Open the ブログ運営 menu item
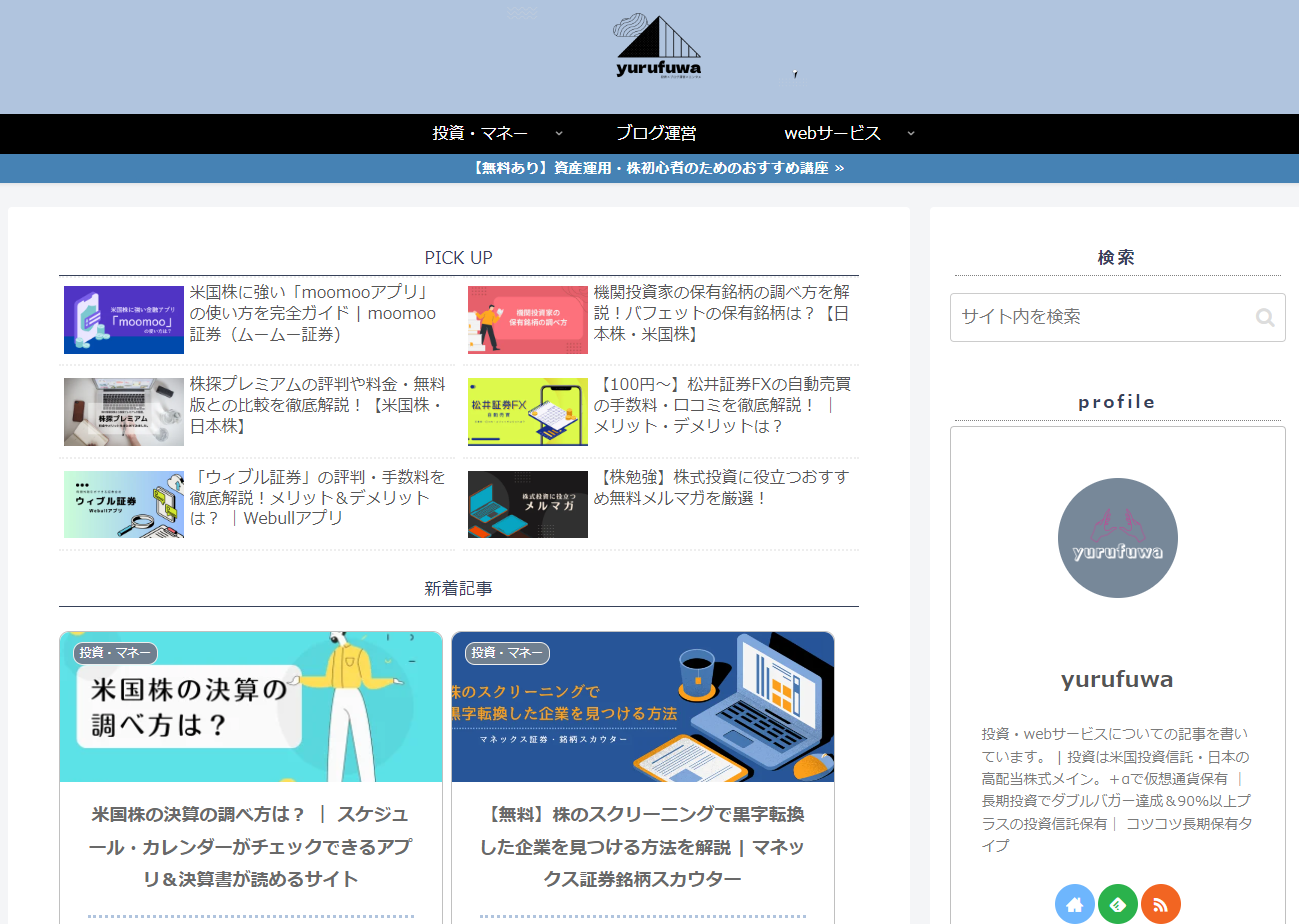Screen dimensions: 1299x924 (x=656, y=133)
